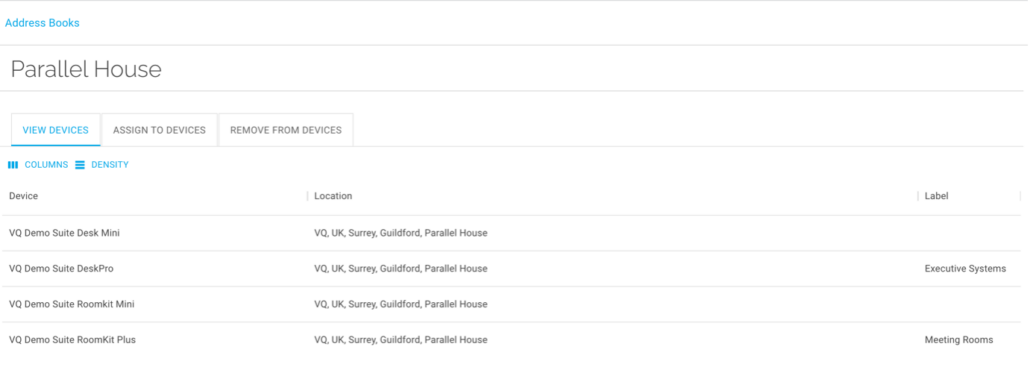This screenshot has height=376, width=1030.
Task: Click the Columns icon
Action: pos(12,165)
